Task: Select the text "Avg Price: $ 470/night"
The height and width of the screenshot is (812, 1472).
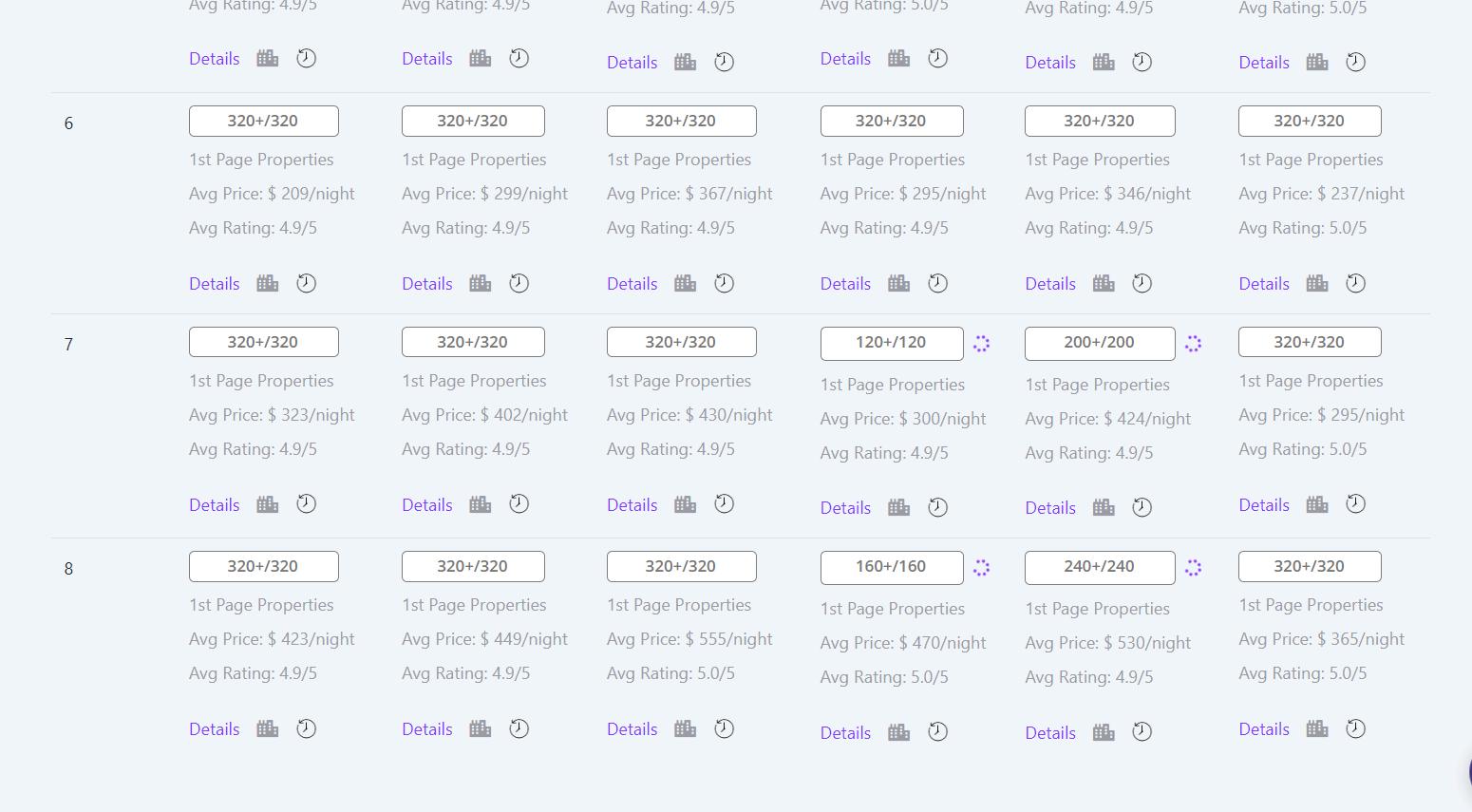Action: coord(903,643)
